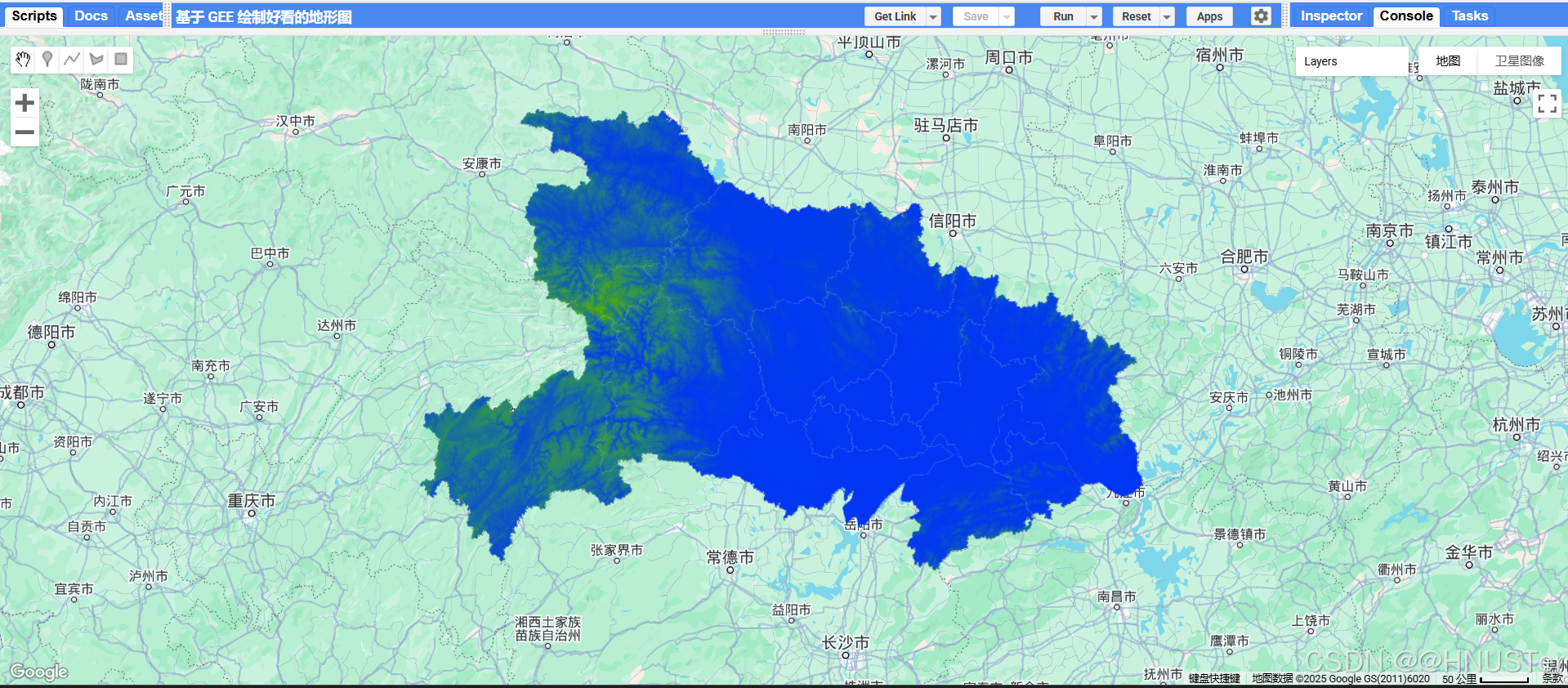This screenshot has width=1568, height=688.
Task: Click the 张家界市 city label
Action: (x=617, y=550)
